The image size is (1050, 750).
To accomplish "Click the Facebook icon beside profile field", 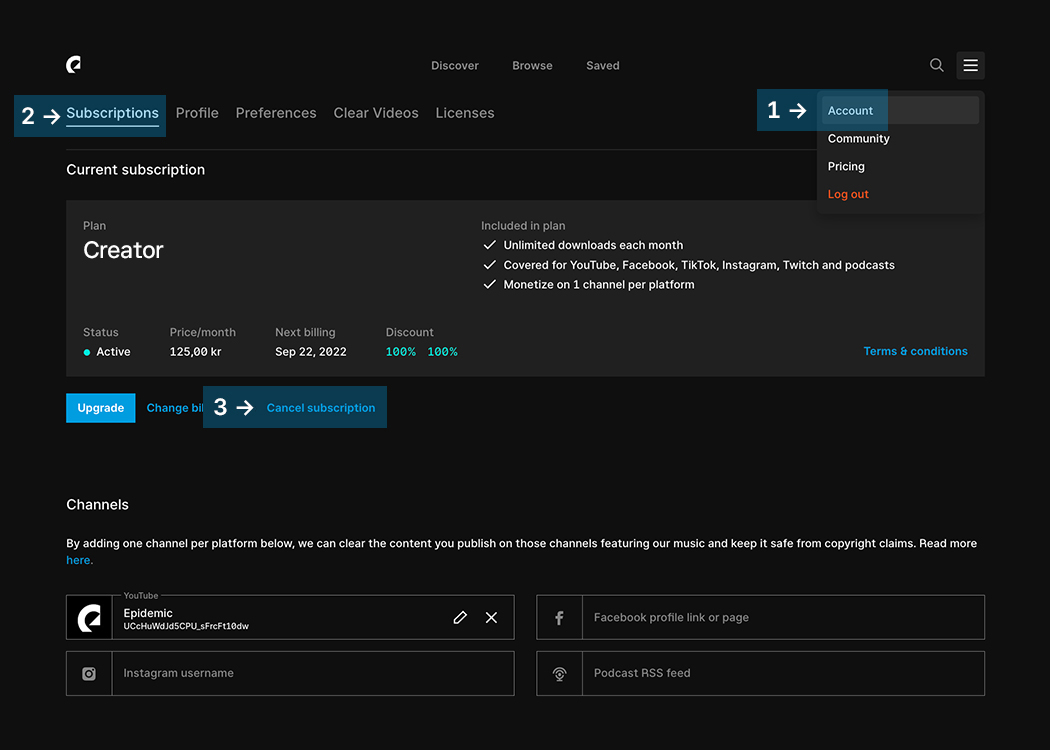I will point(559,617).
